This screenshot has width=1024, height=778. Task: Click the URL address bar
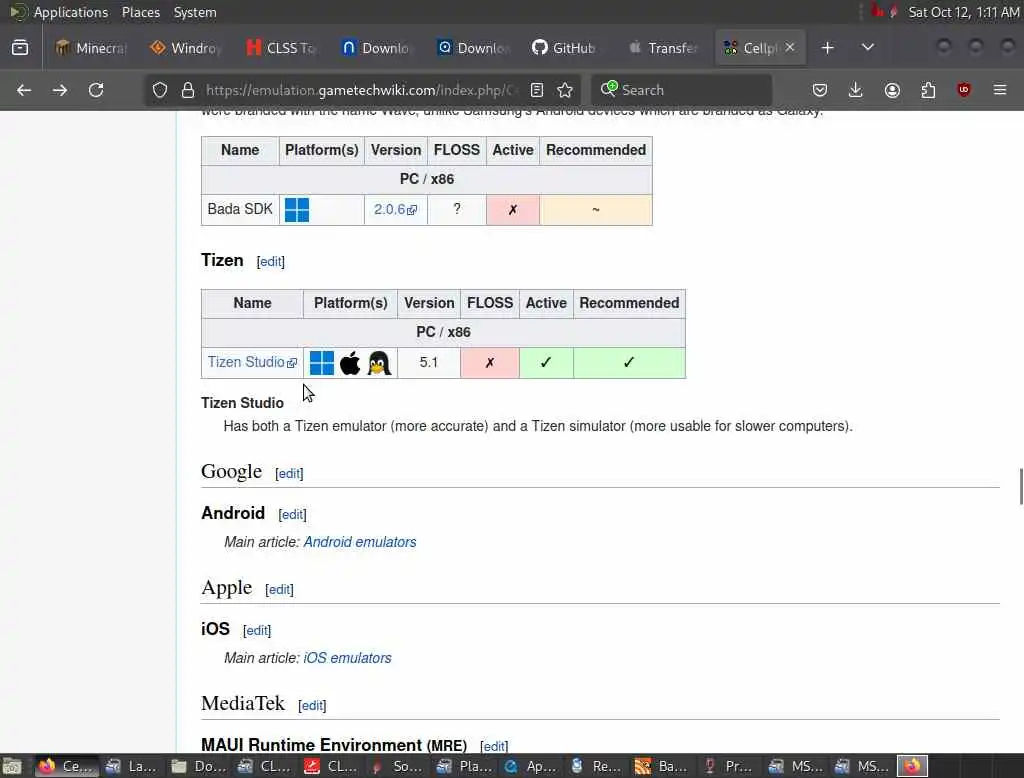click(x=361, y=90)
